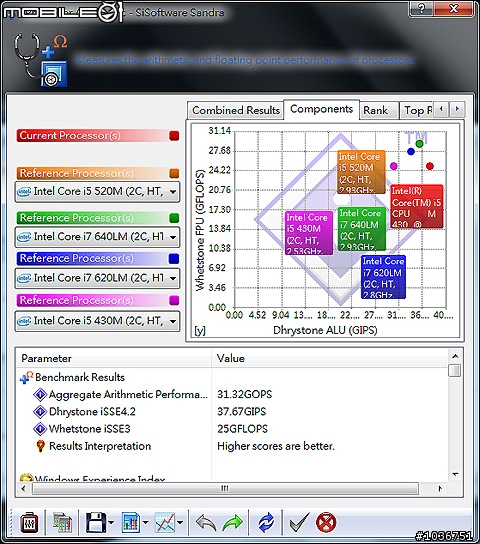Select the Results Interpretation row
The height and width of the screenshot is (544, 480).
pyautogui.click(x=93, y=446)
